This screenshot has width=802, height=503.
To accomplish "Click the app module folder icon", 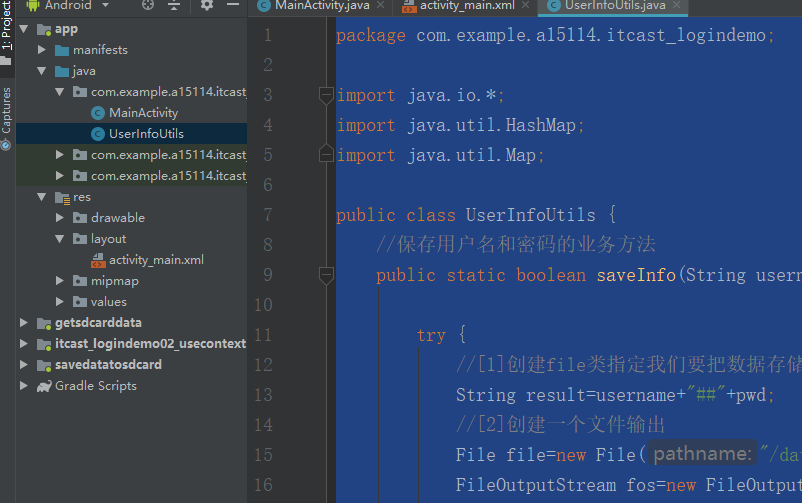I will pos(44,30).
